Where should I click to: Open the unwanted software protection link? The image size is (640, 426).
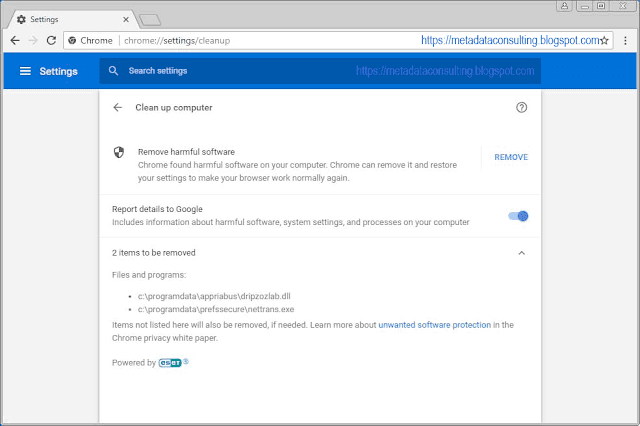pos(434,325)
